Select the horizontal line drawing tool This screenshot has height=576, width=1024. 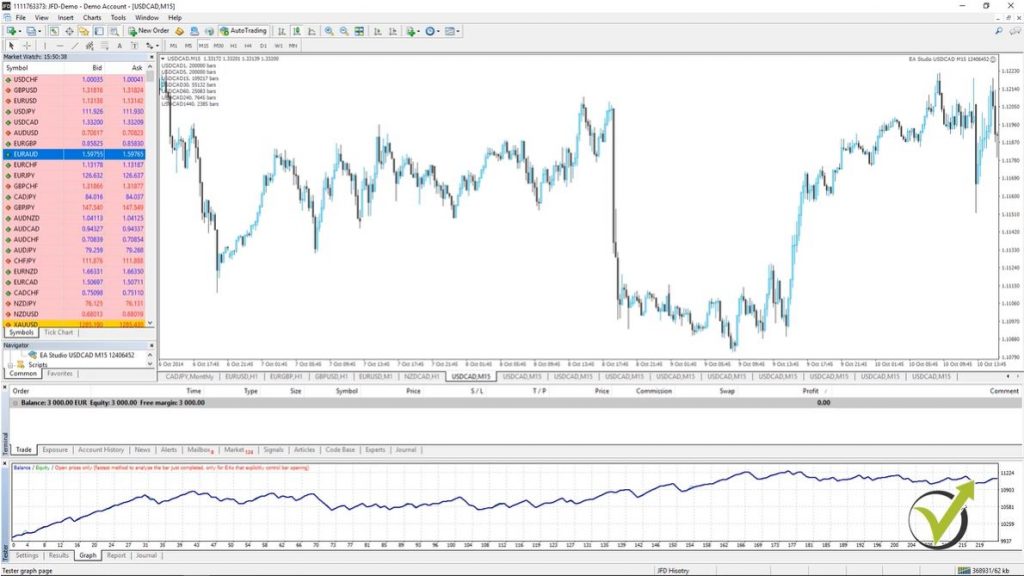[60, 45]
